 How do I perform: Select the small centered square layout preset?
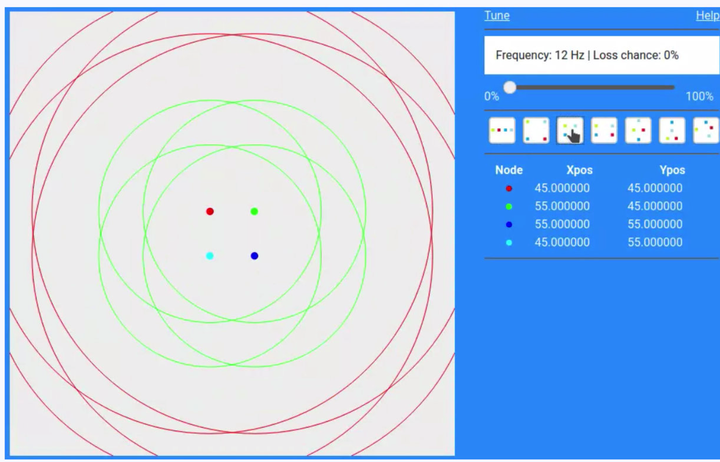coord(570,130)
